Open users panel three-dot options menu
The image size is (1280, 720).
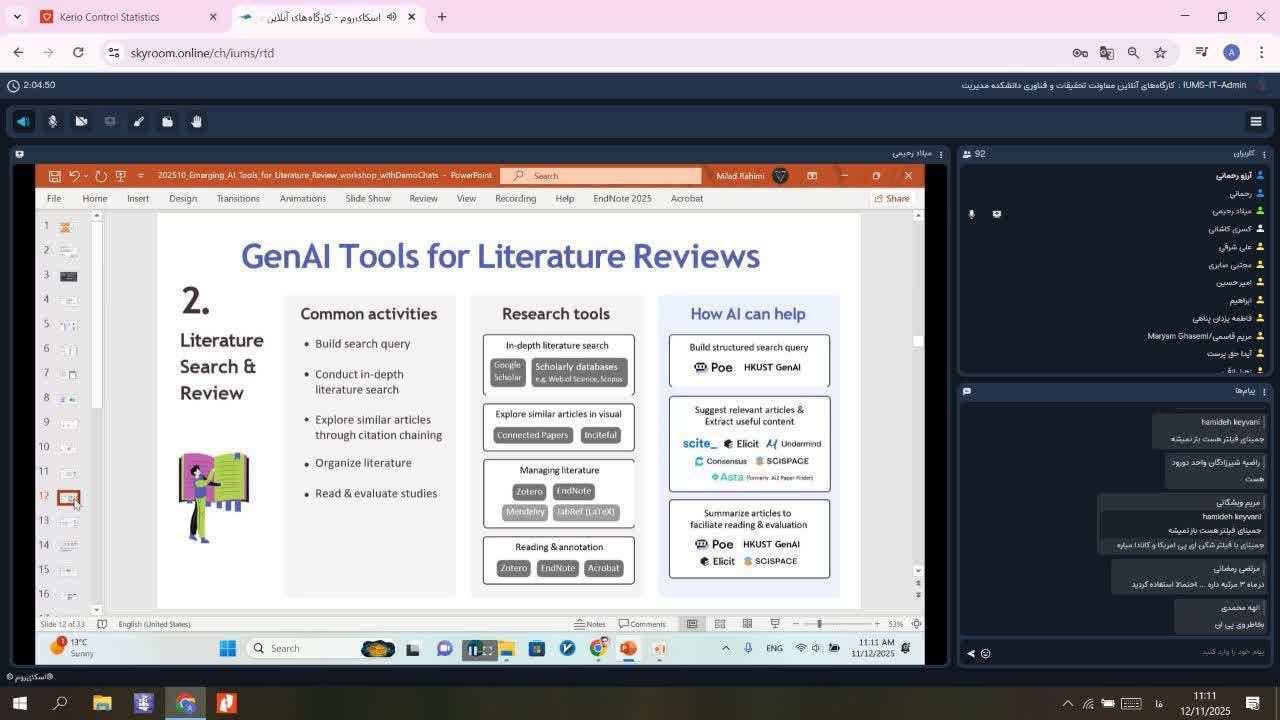(1264, 154)
